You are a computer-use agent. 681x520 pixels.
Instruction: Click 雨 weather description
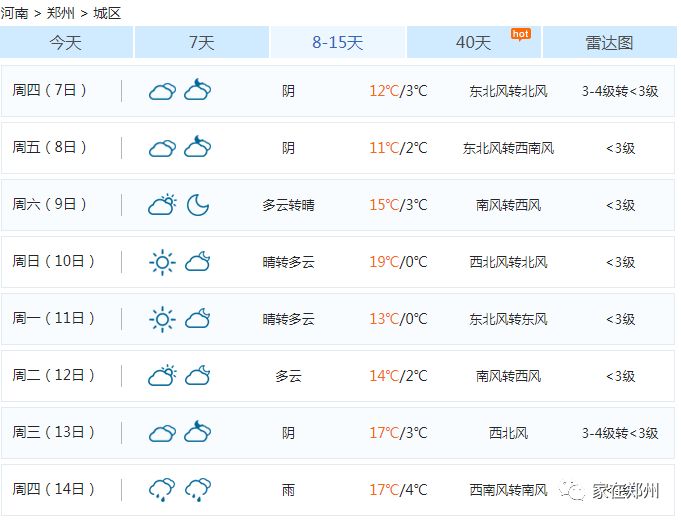coord(288,490)
